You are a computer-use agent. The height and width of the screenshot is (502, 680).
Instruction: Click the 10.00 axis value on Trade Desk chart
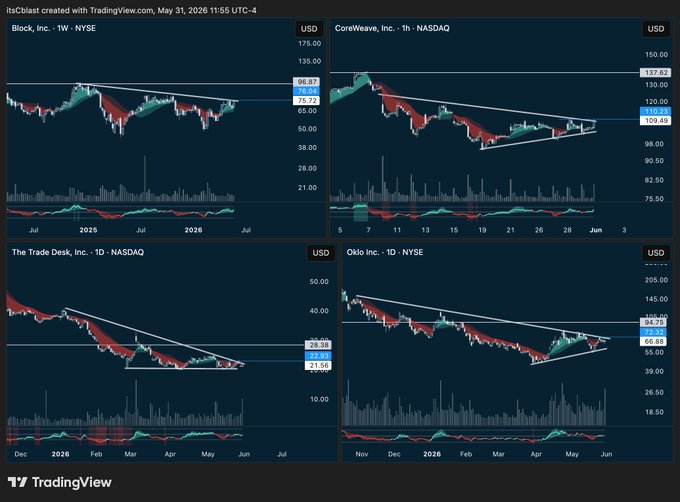[319, 399]
